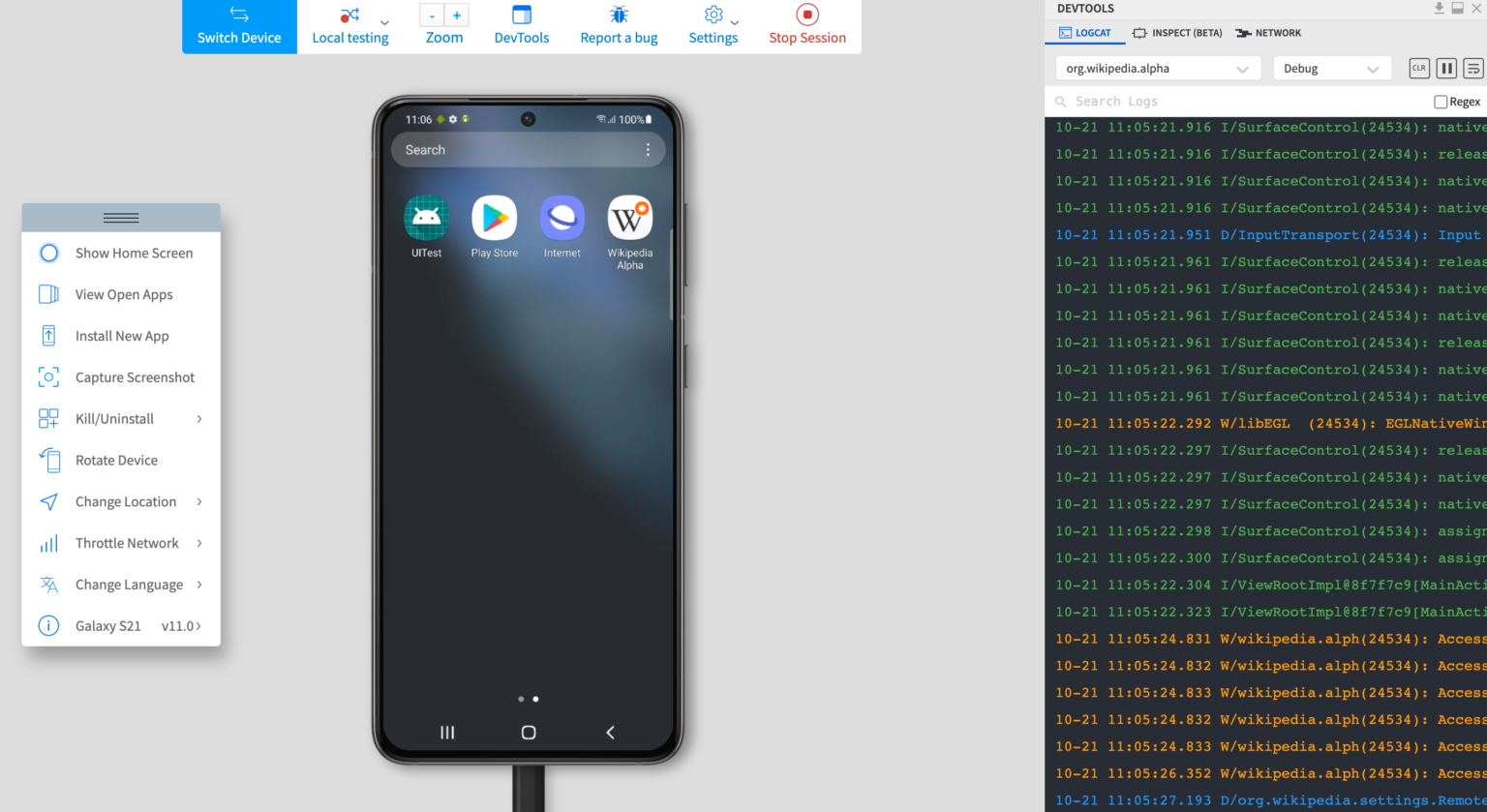Enable Regex for log search
This screenshot has height=812, width=1487.
point(1441,101)
